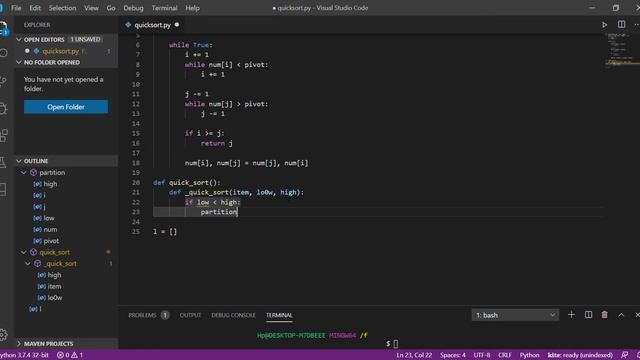
Task: Select low variable under partition in Outline
Action: [x=49, y=218]
